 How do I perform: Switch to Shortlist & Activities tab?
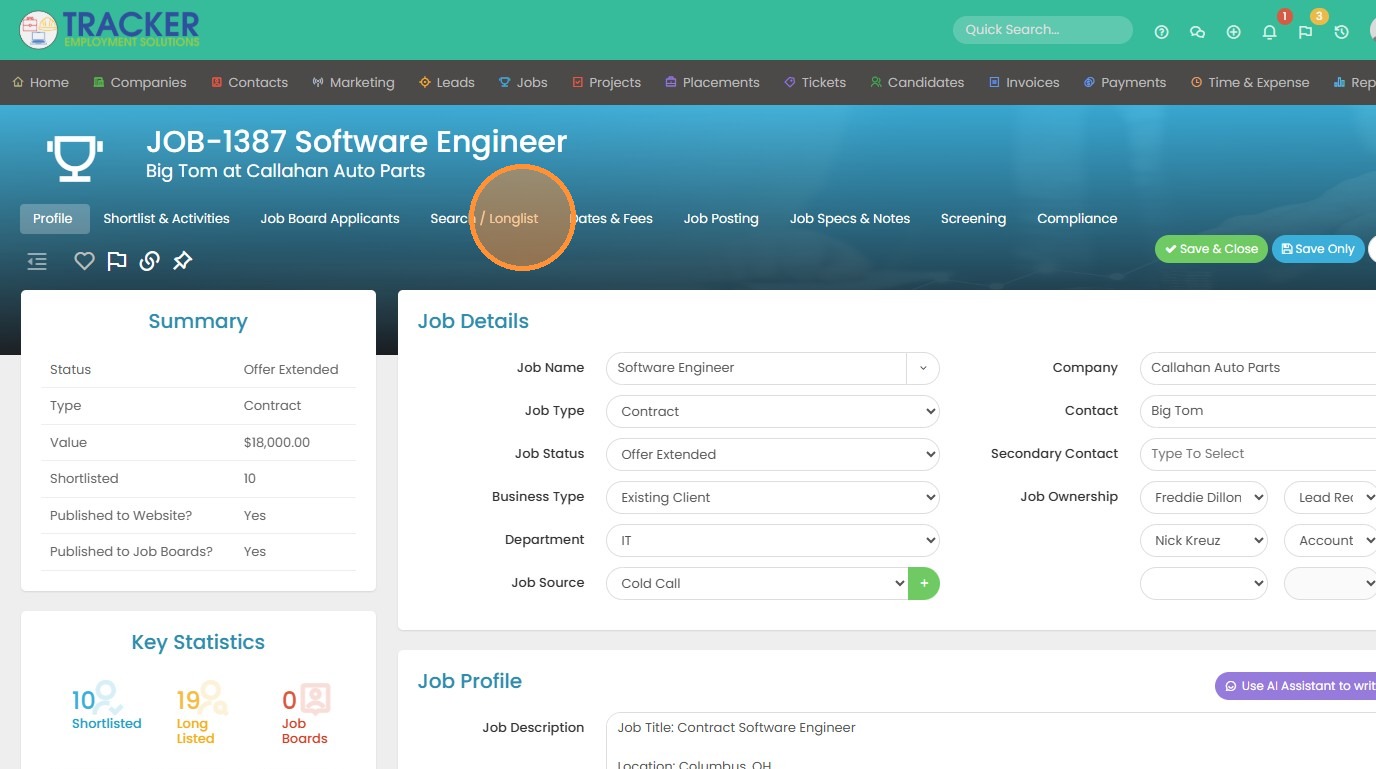166,218
